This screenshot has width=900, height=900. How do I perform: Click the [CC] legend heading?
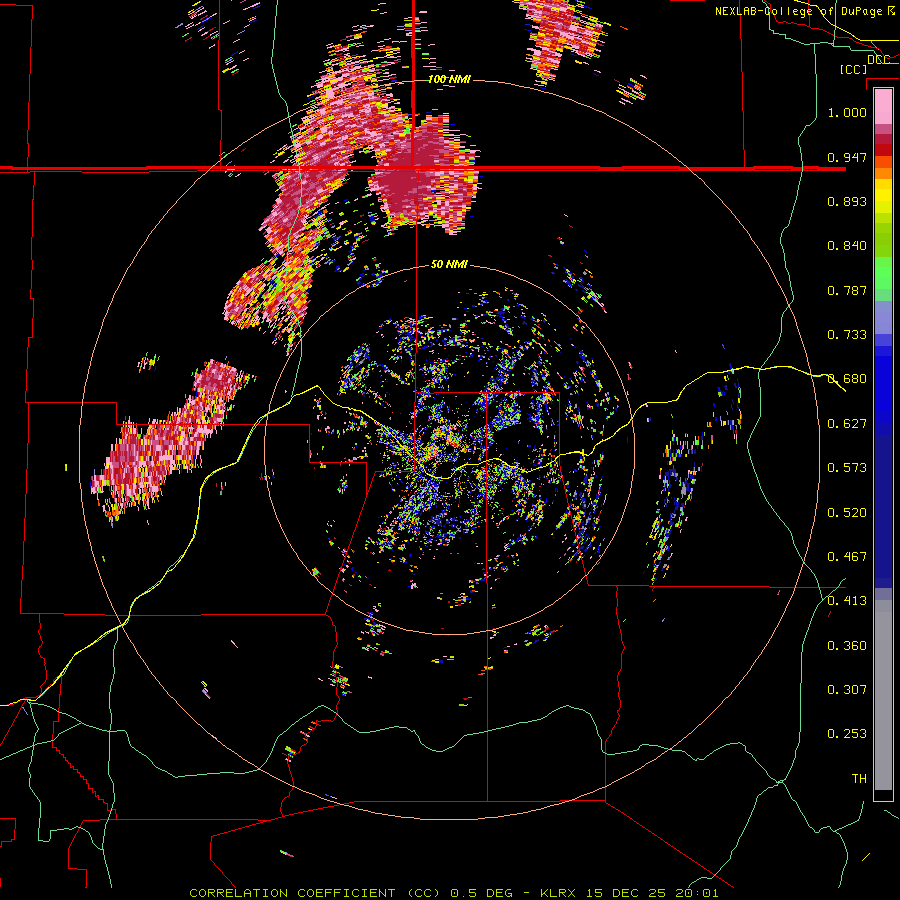pyautogui.click(x=853, y=69)
